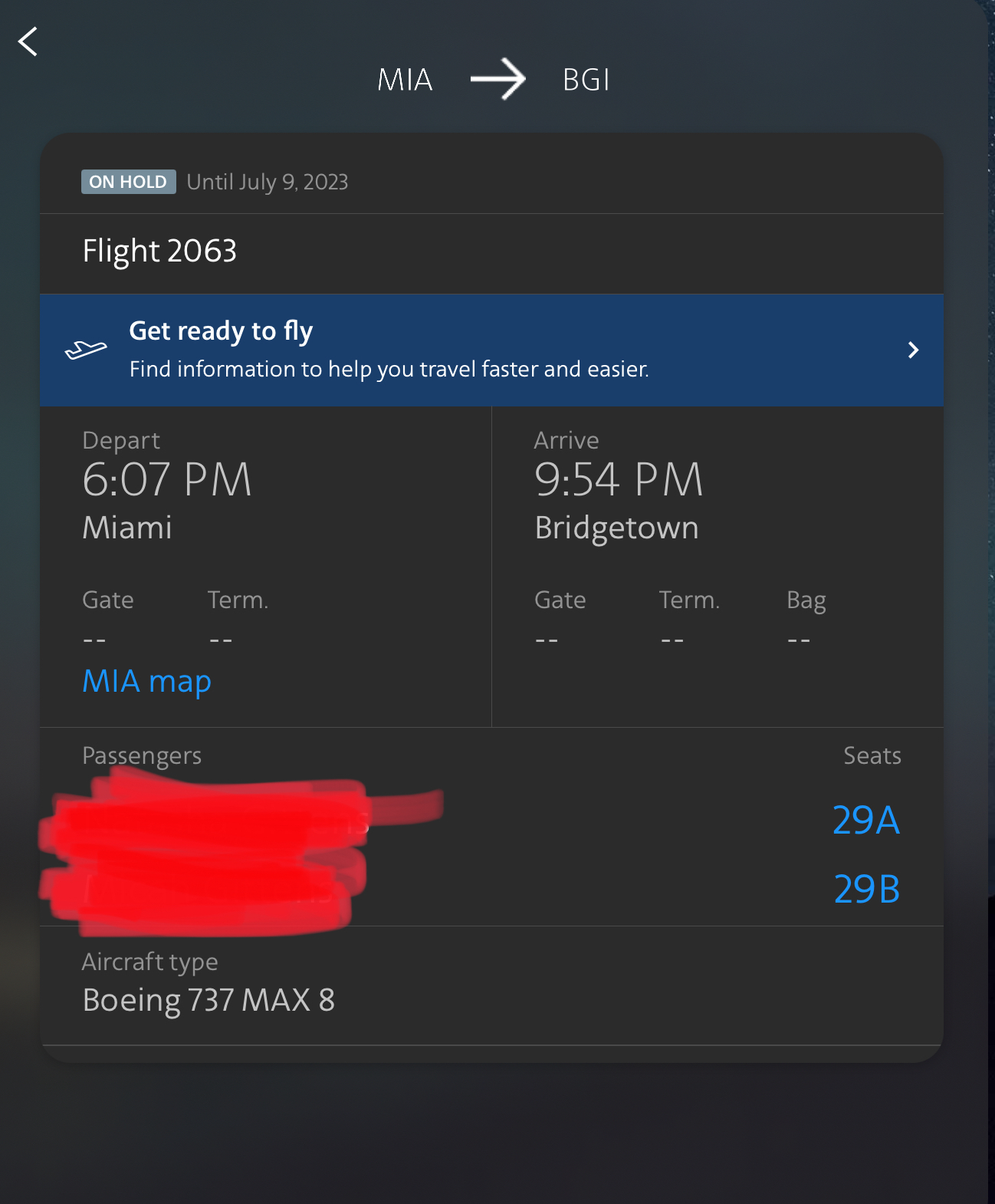
Task: Tap the Get ready to fly title
Action: [221, 331]
